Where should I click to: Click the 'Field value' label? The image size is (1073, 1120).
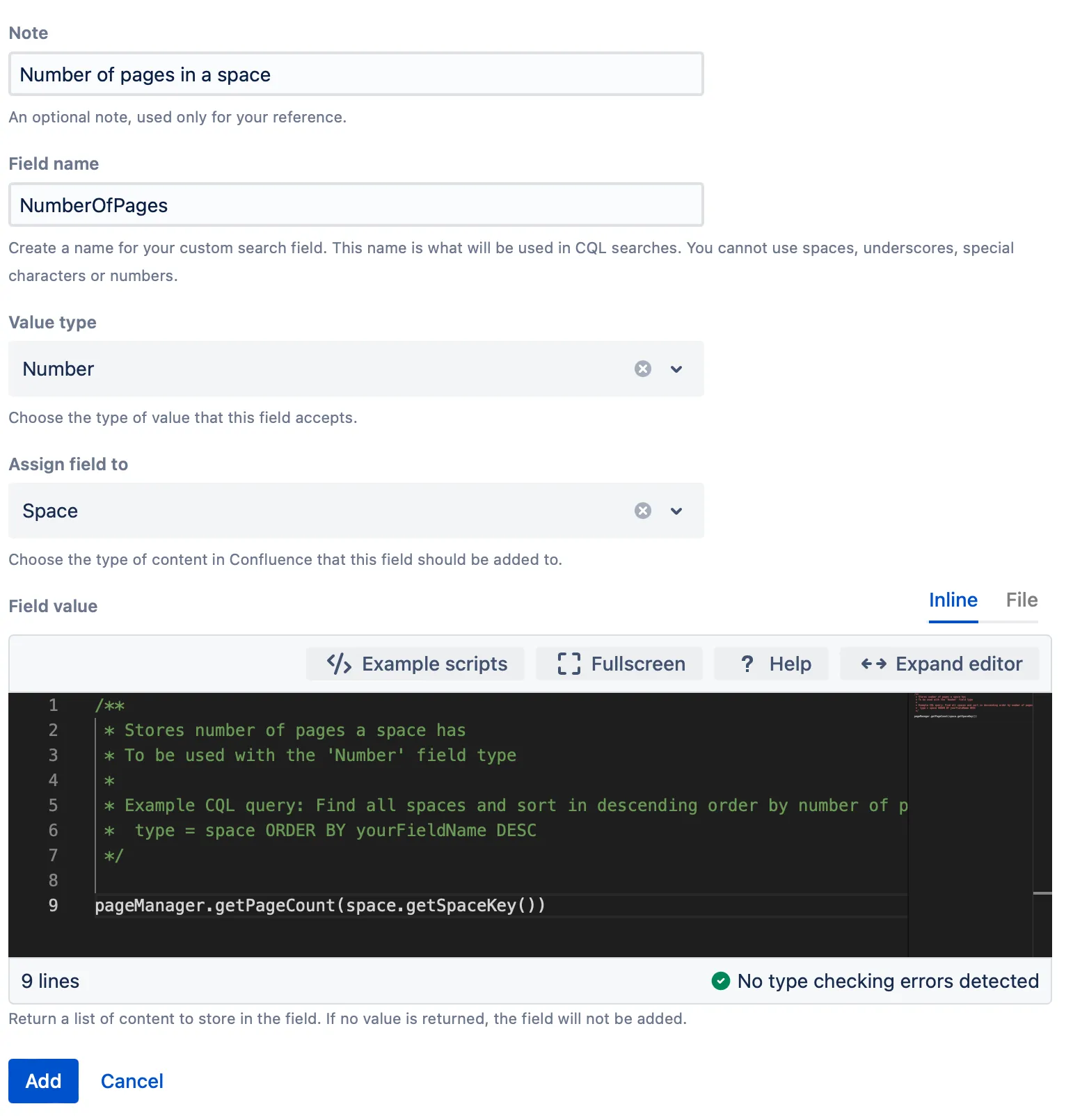point(53,606)
